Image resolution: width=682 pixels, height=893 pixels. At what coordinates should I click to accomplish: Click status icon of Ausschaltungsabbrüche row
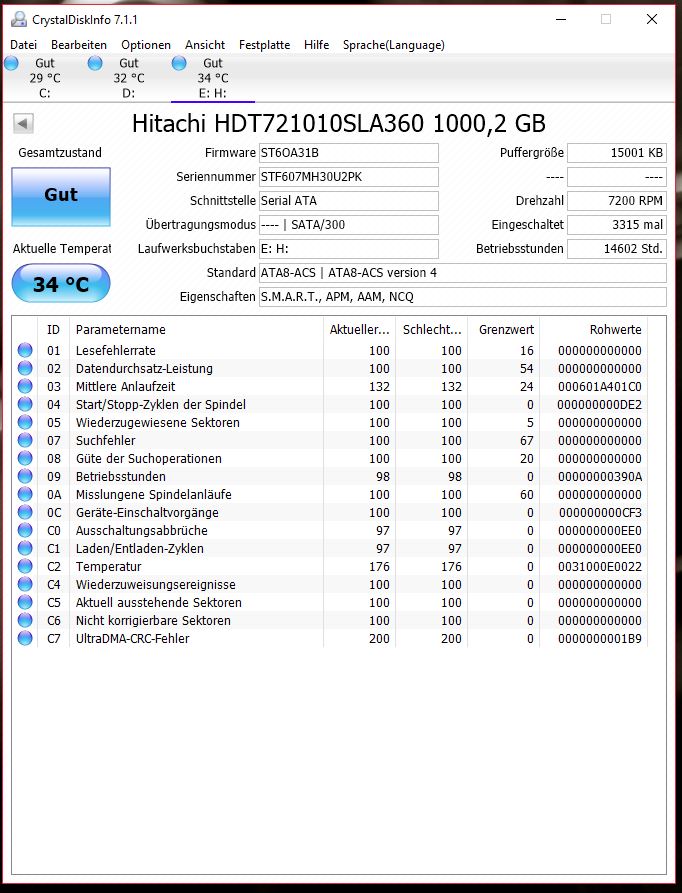(25, 530)
